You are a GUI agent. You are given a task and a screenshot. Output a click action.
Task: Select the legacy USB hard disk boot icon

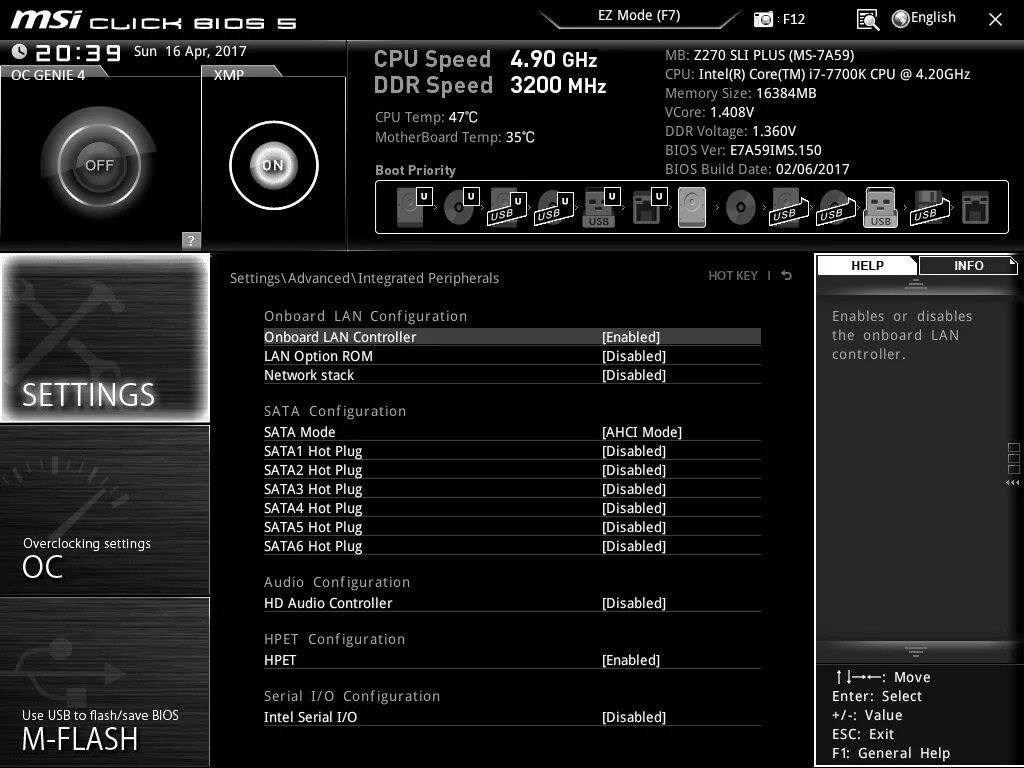tap(788, 207)
